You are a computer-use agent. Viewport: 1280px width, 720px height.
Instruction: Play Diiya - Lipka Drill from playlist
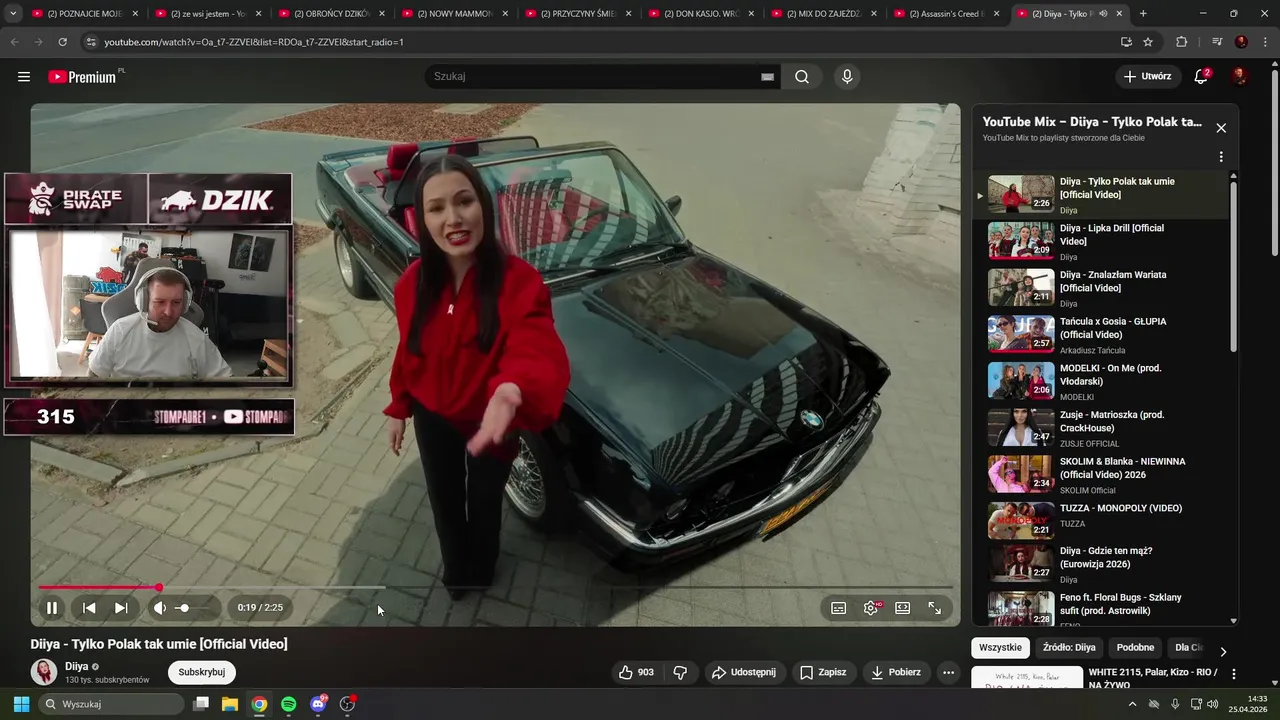coord(1099,242)
